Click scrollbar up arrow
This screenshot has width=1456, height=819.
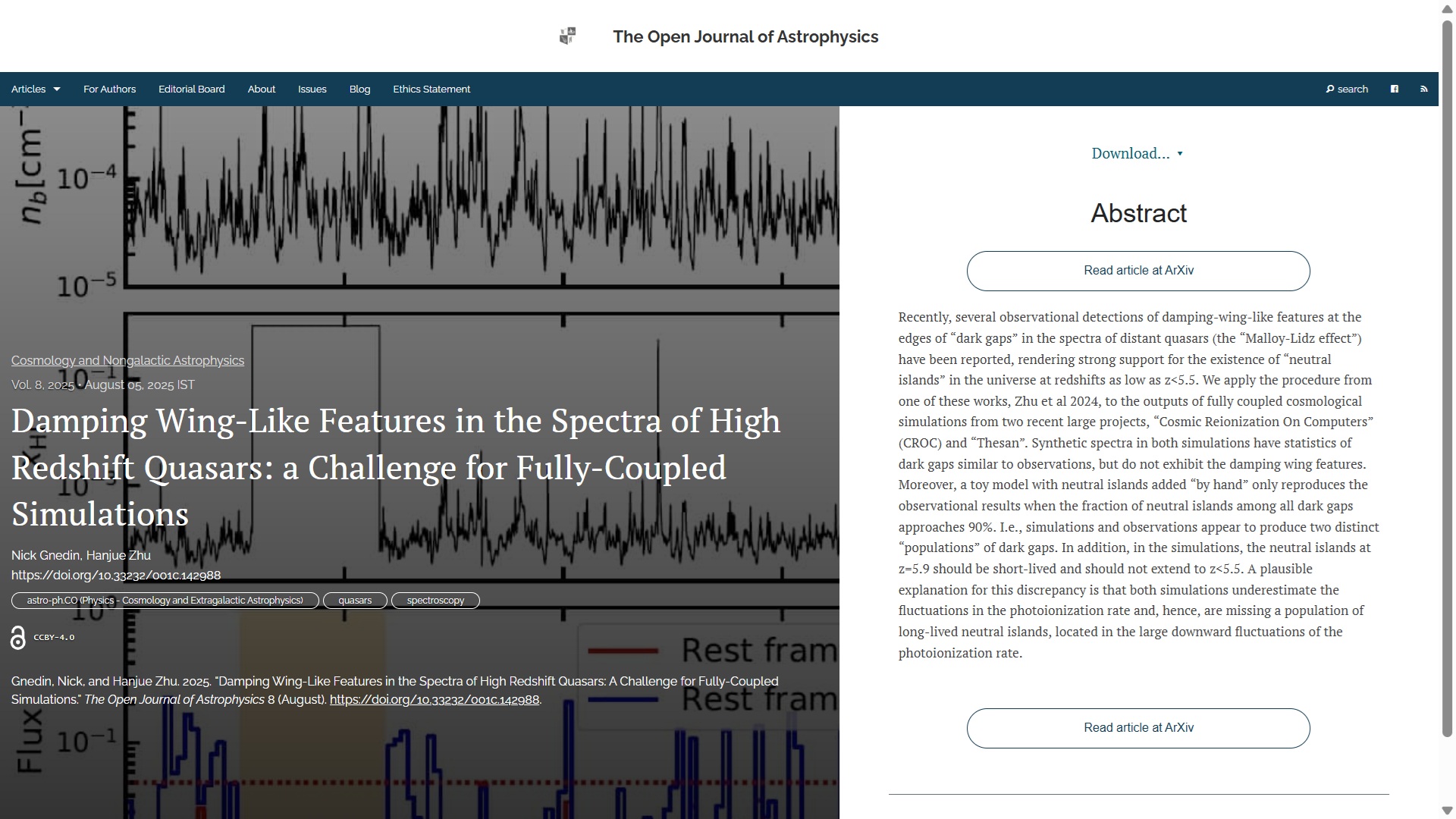click(1447, 8)
